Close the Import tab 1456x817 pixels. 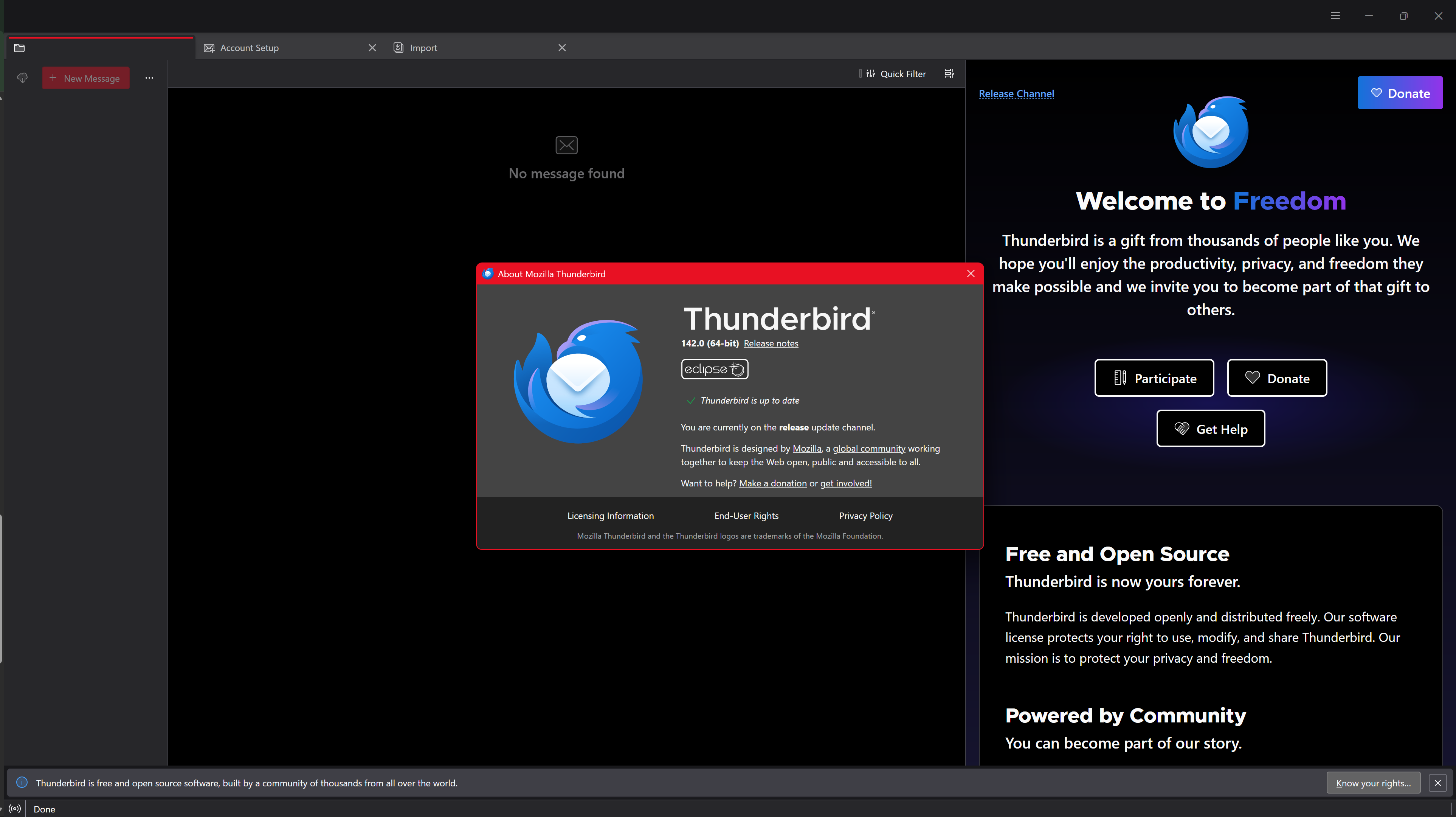(562, 48)
